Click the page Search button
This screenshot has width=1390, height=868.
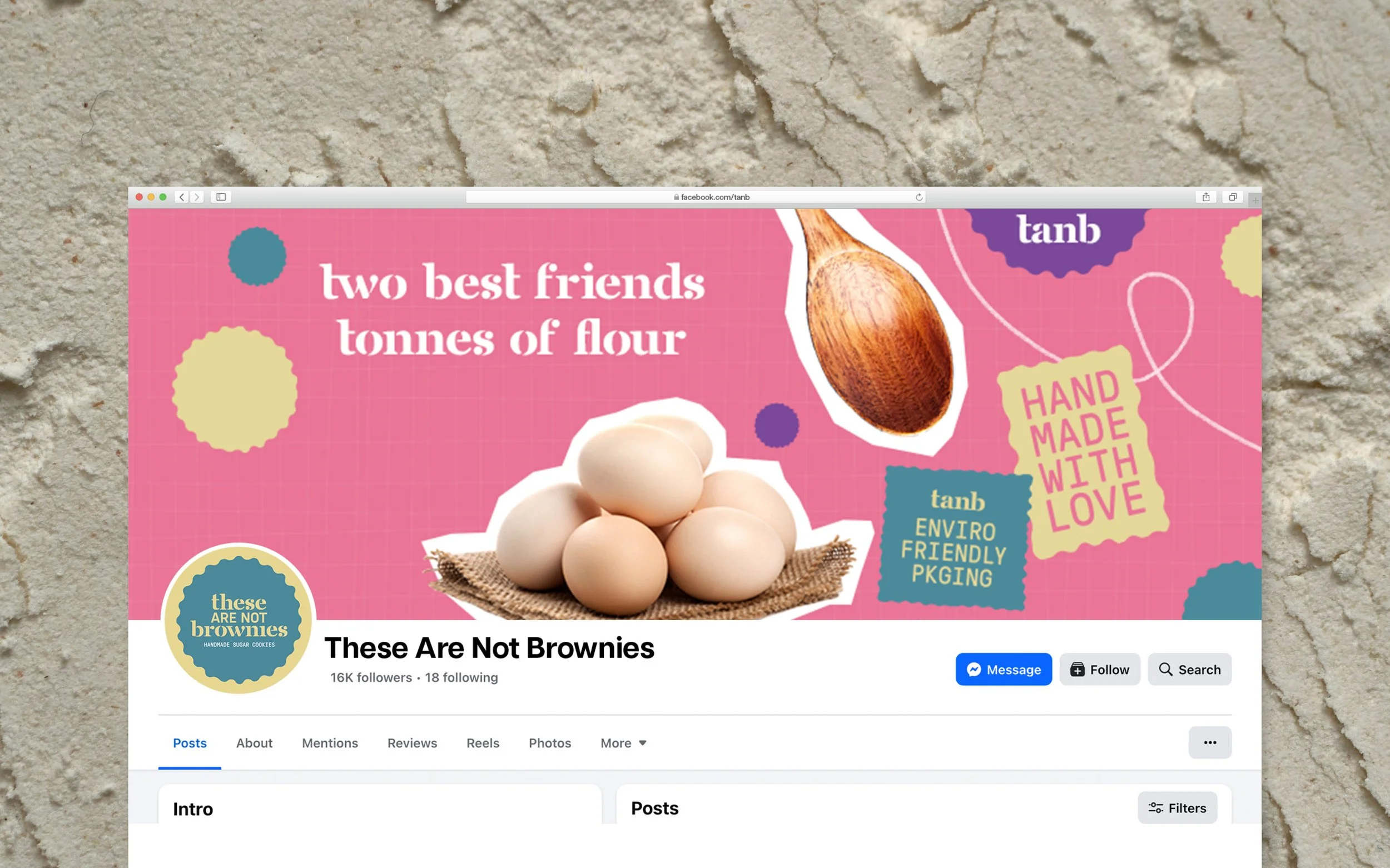point(1189,669)
